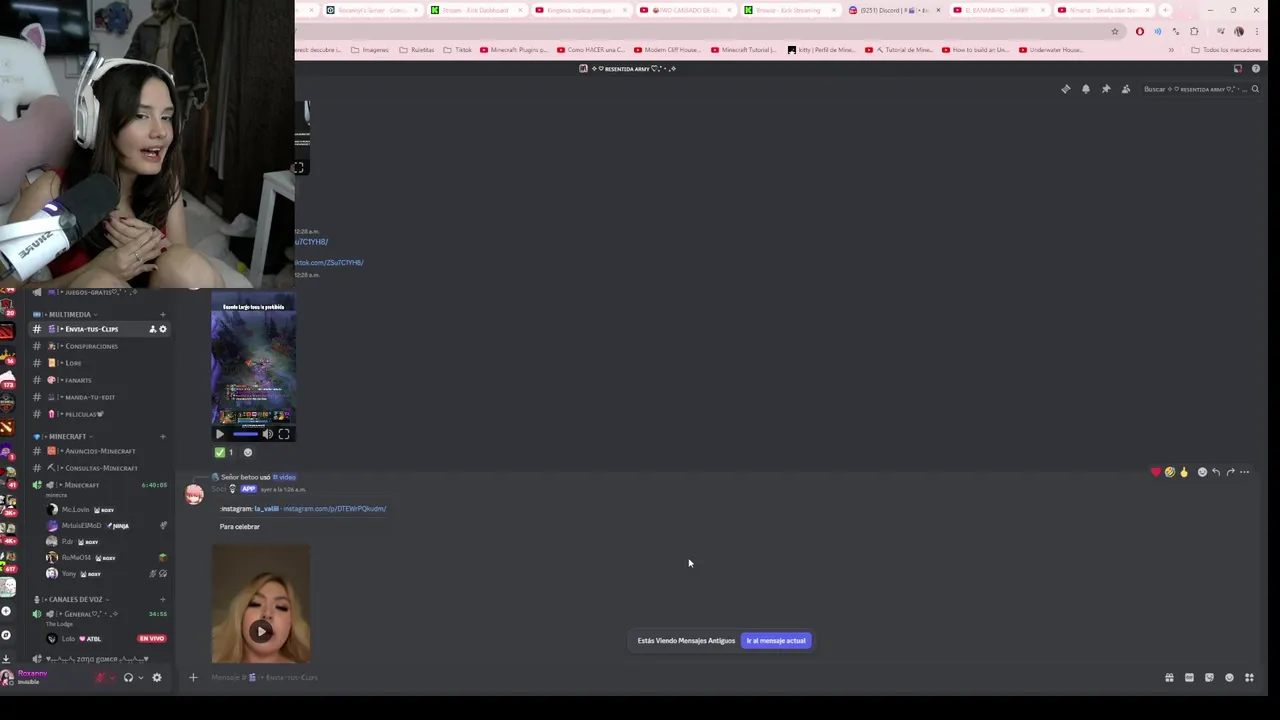The height and width of the screenshot is (720, 1280).
Task: Open the fanarts channel
Action: coord(100,380)
